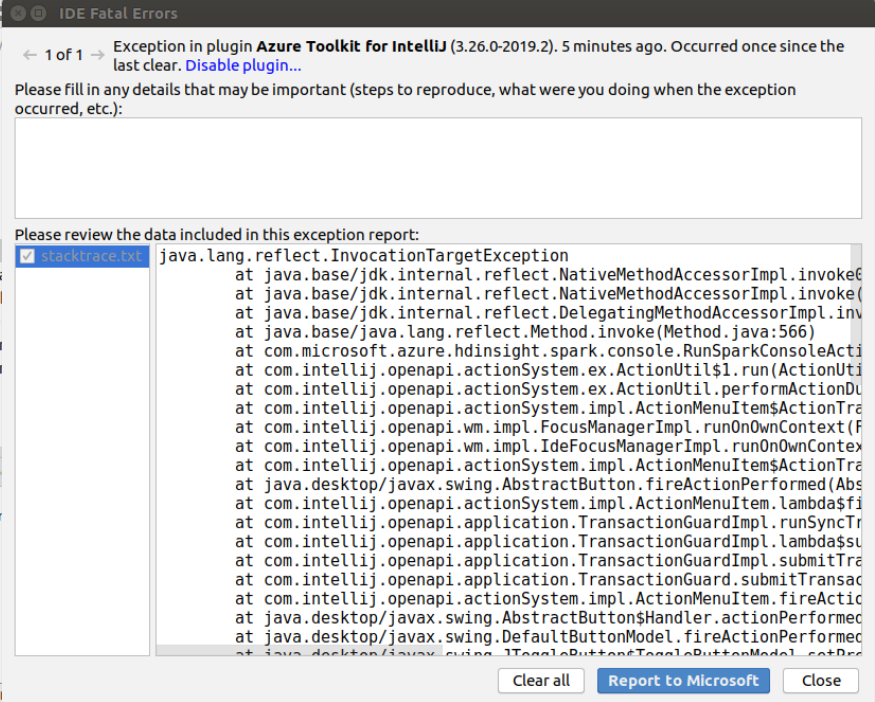Click the RunSparkConsoleAction stack trace line
This screenshot has width=875, height=702.
548,351
